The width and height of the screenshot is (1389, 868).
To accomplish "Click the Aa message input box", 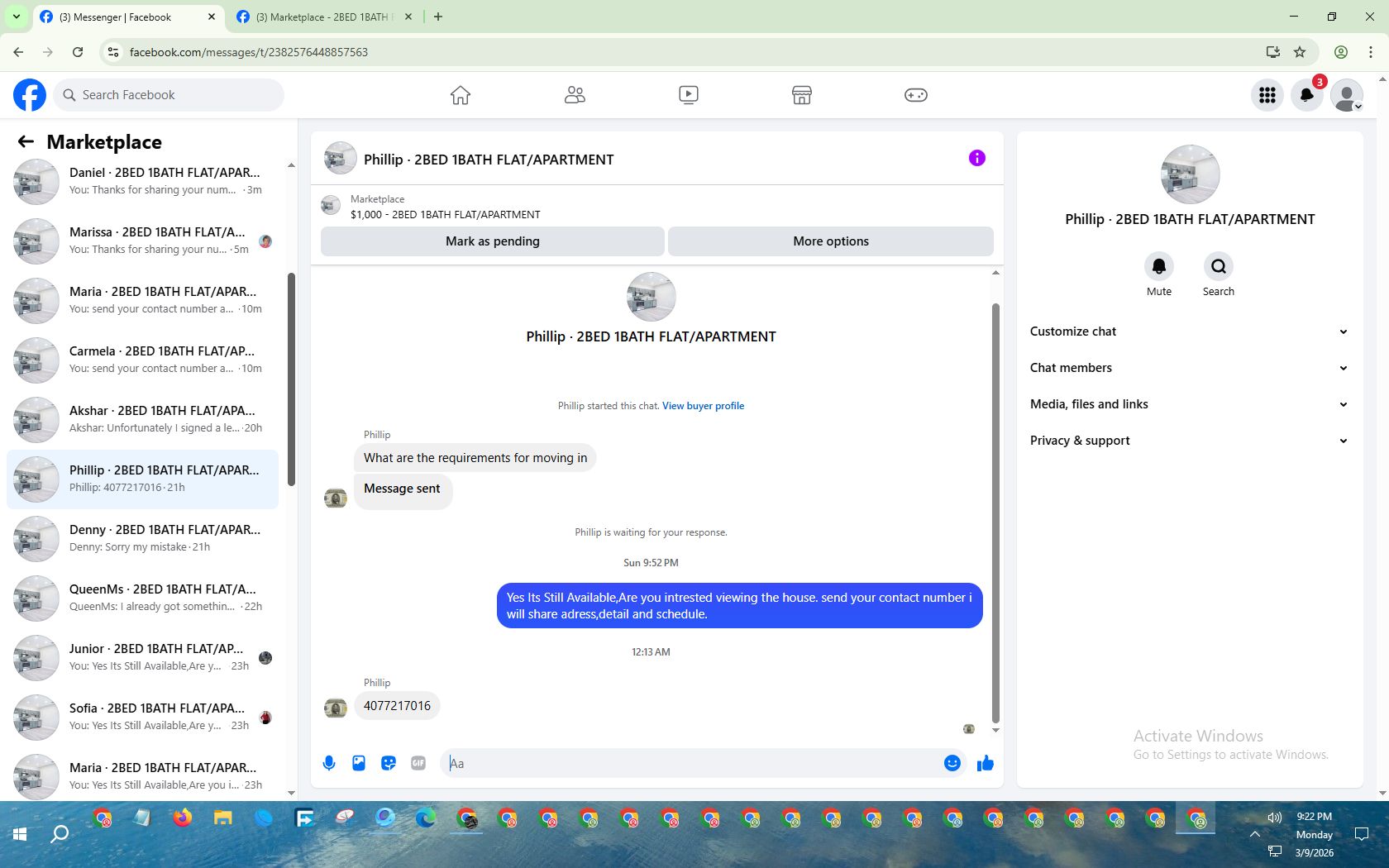I will 691,763.
